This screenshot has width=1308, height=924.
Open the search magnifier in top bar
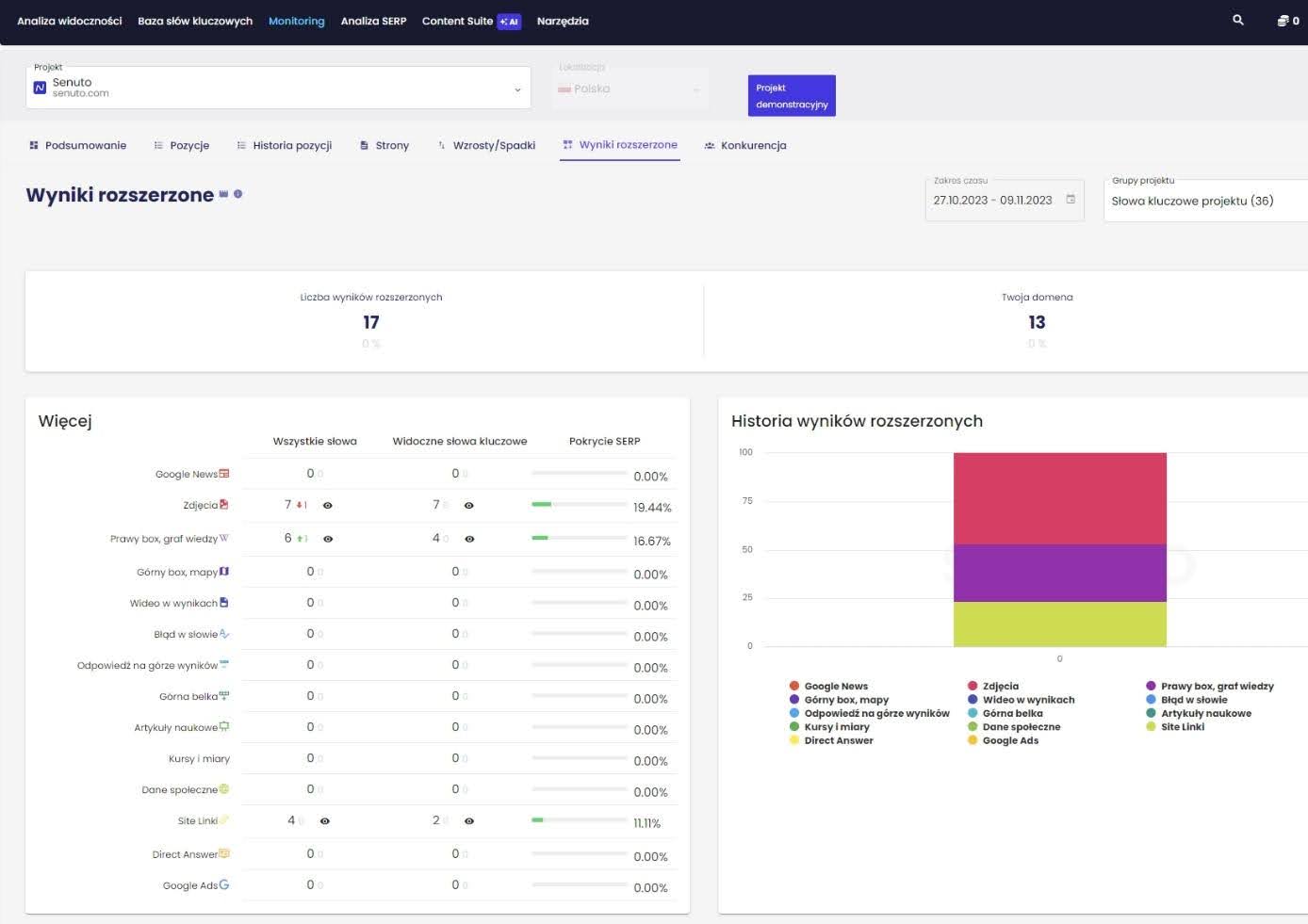[x=1238, y=20]
